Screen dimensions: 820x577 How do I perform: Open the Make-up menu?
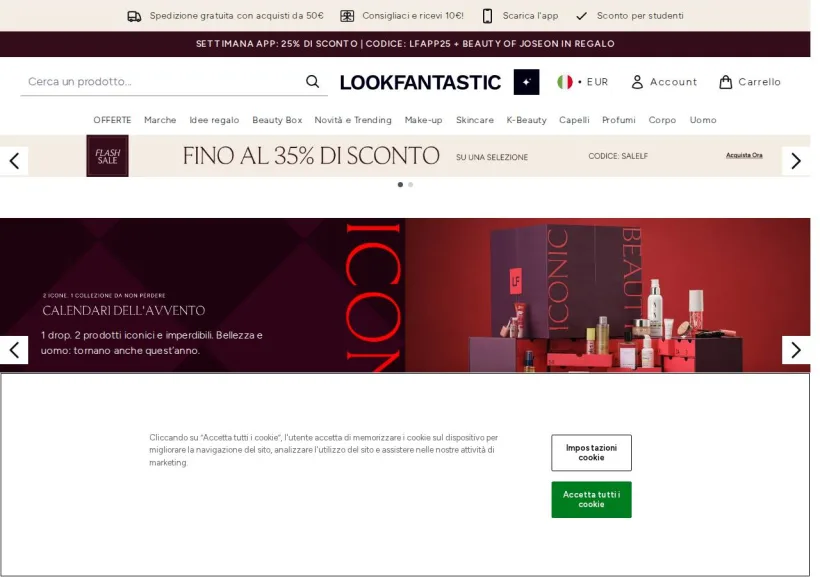[424, 120]
